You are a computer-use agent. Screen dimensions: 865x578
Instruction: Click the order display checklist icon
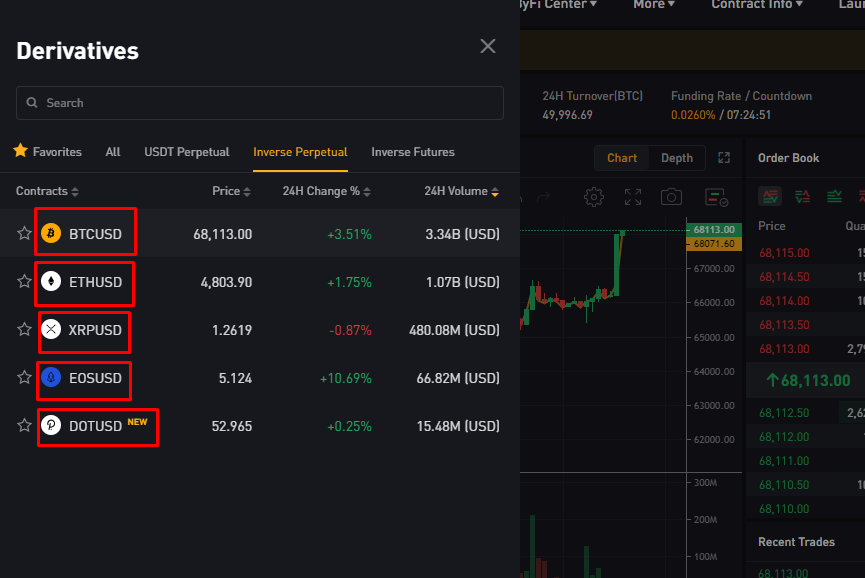coord(717,197)
